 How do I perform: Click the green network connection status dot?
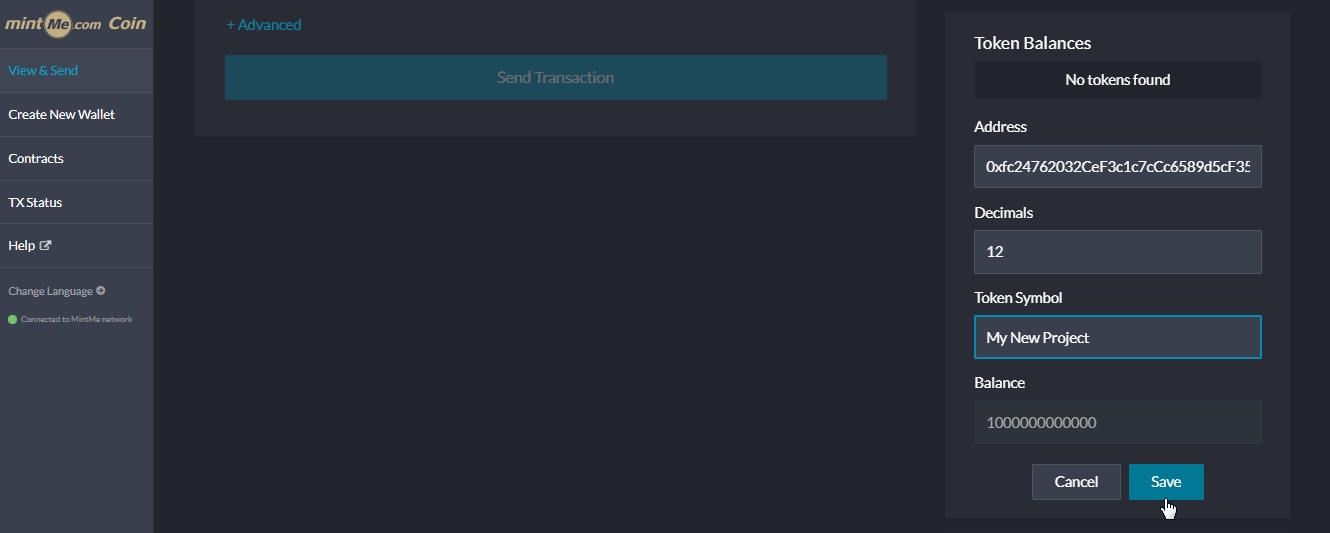(x=13, y=320)
